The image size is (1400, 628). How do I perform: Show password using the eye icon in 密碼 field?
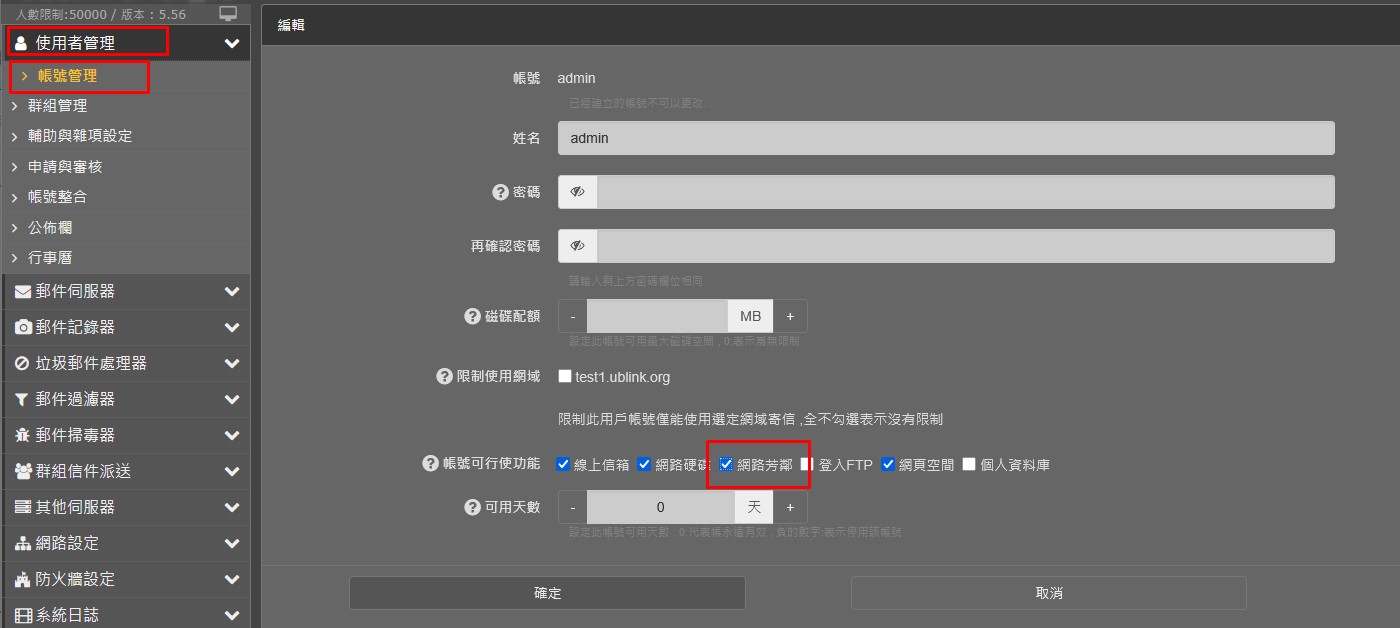tap(578, 192)
